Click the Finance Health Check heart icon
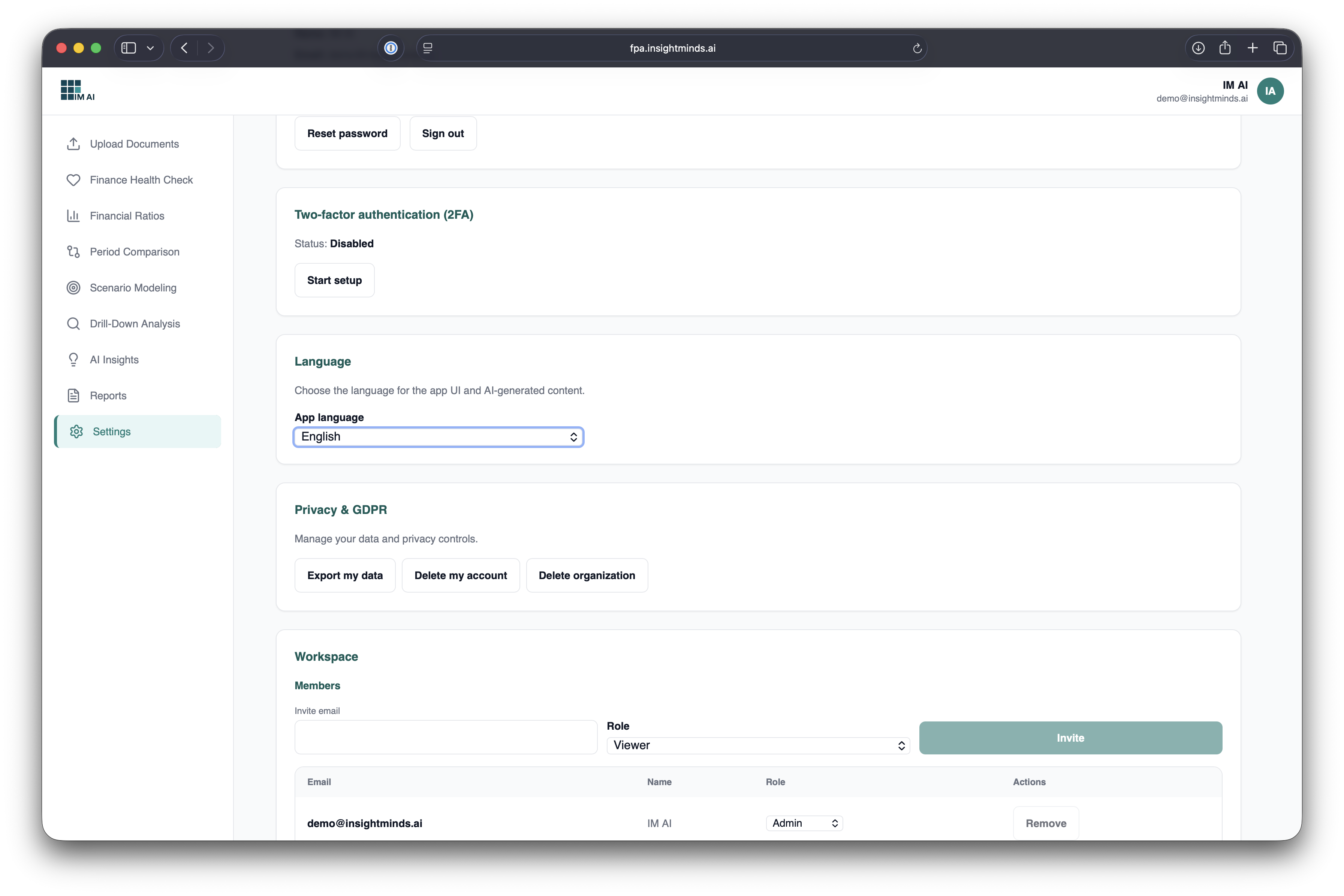 (73, 180)
